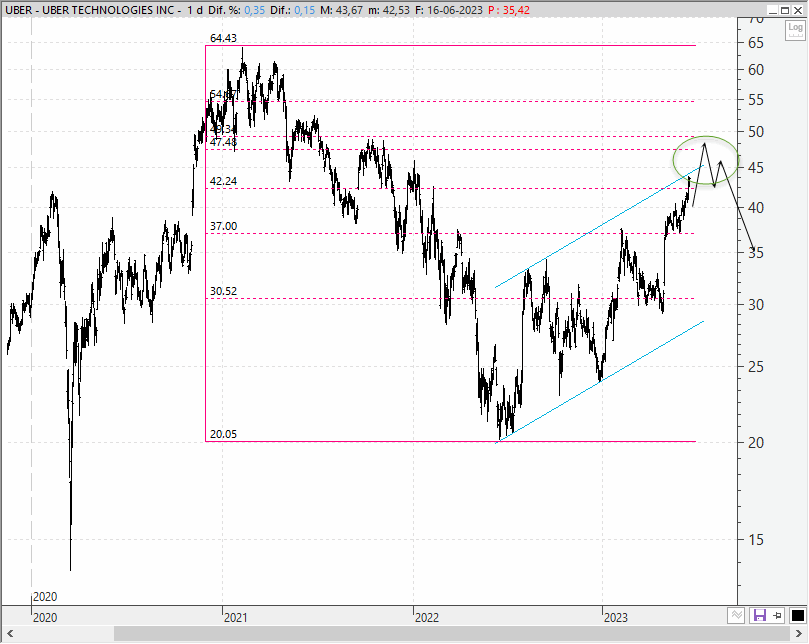
Task: Click the 60 price axis label
Action: coord(756,70)
